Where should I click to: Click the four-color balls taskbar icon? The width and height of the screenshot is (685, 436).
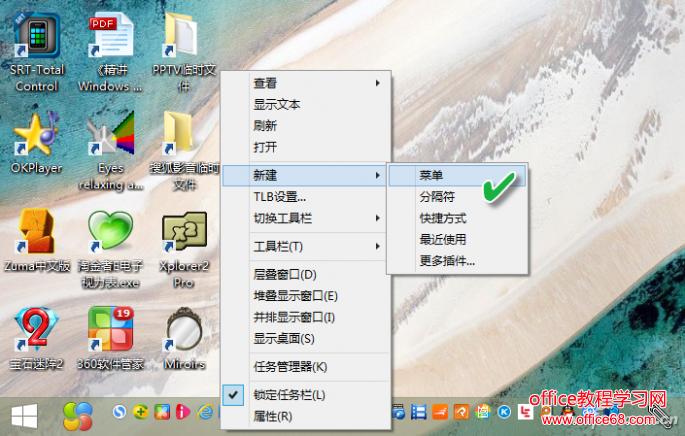(x=78, y=416)
